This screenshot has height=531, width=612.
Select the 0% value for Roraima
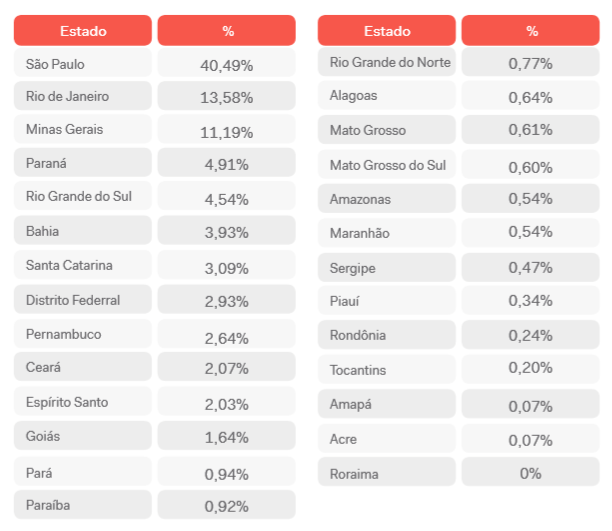click(530, 472)
